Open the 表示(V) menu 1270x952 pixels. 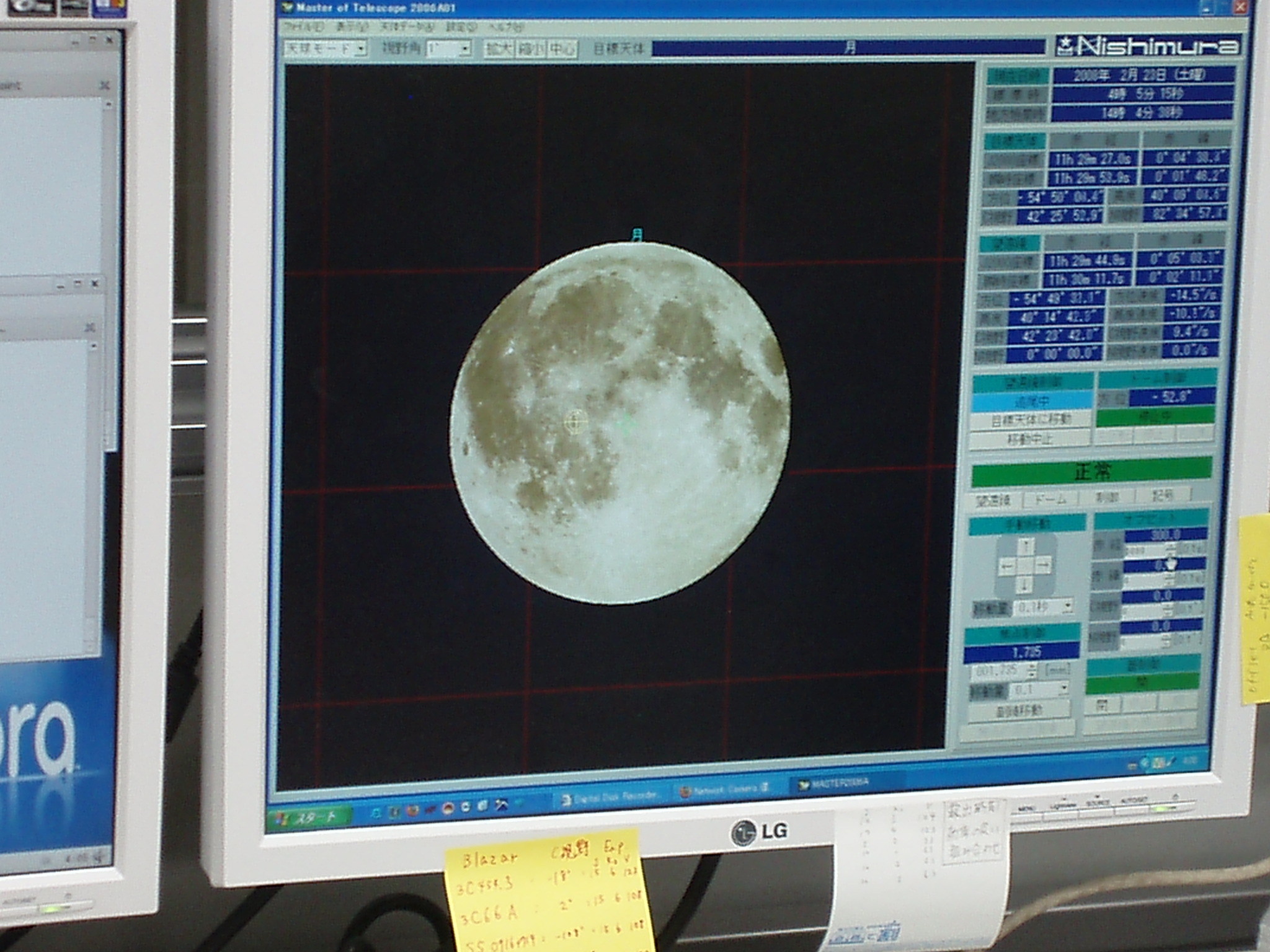coord(352,28)
